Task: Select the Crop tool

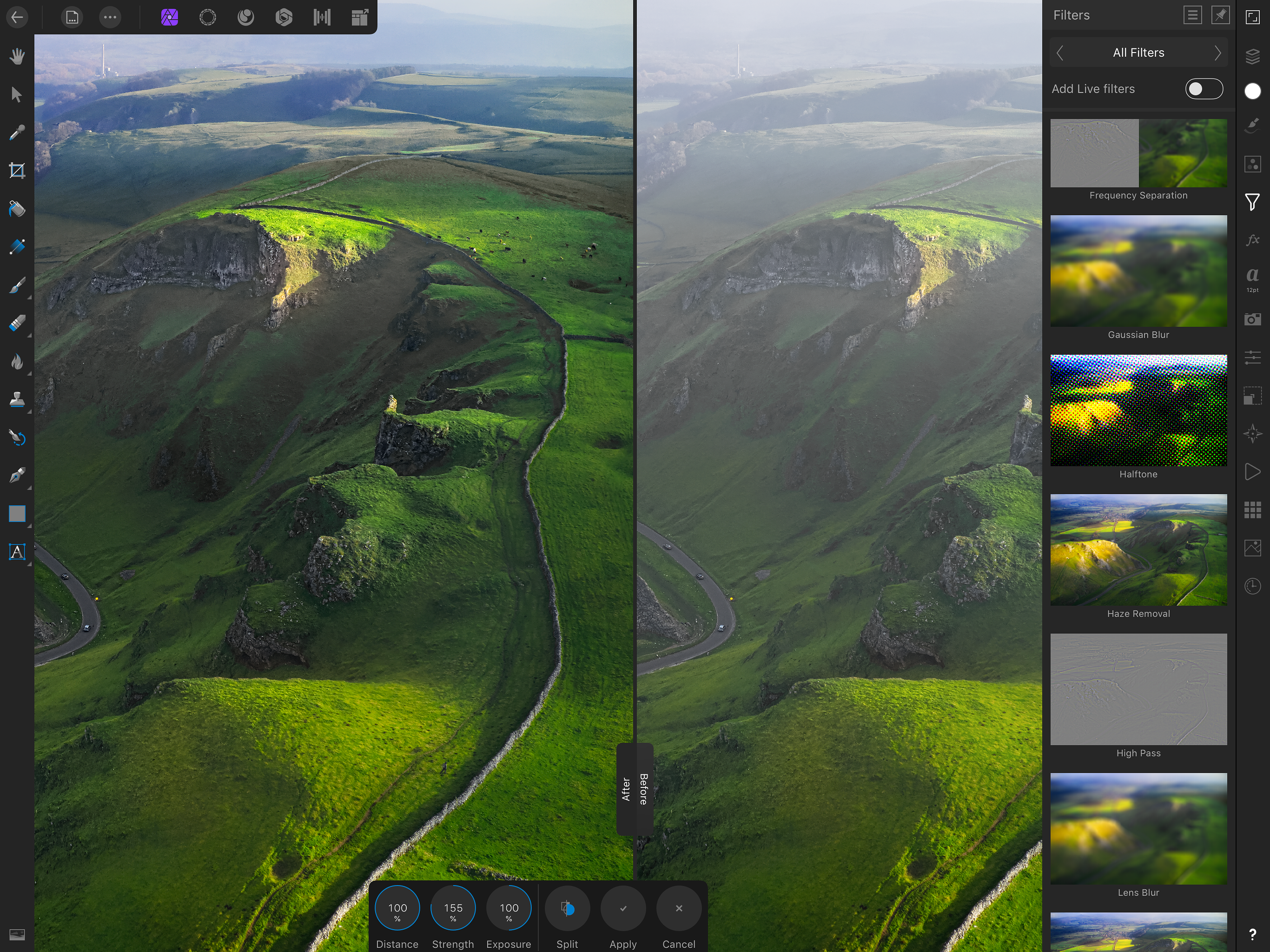Action: pos(17,171)
